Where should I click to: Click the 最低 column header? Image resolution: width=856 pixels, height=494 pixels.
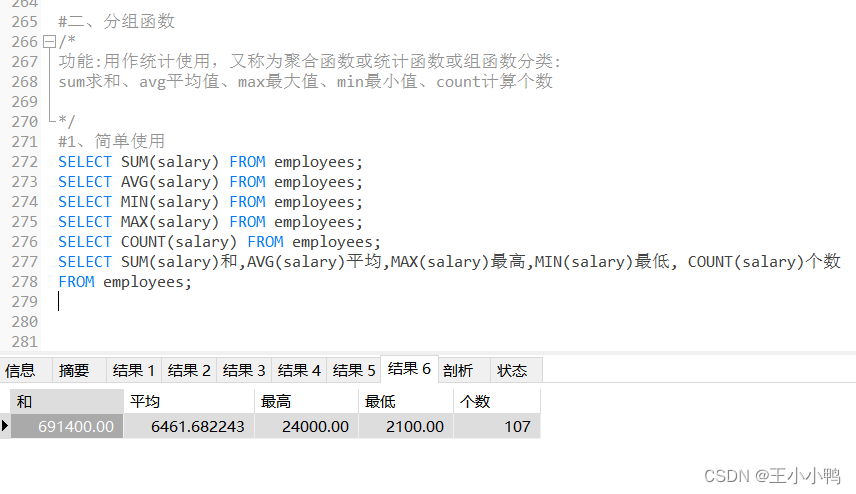406,401
